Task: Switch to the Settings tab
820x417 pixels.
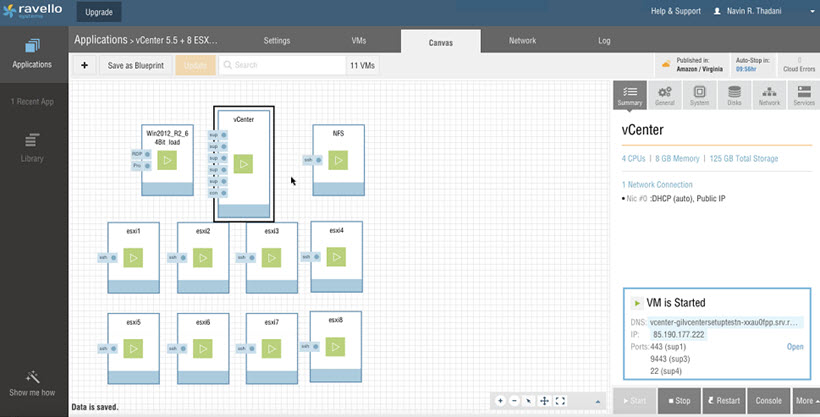Action: [x=277, y=40]
